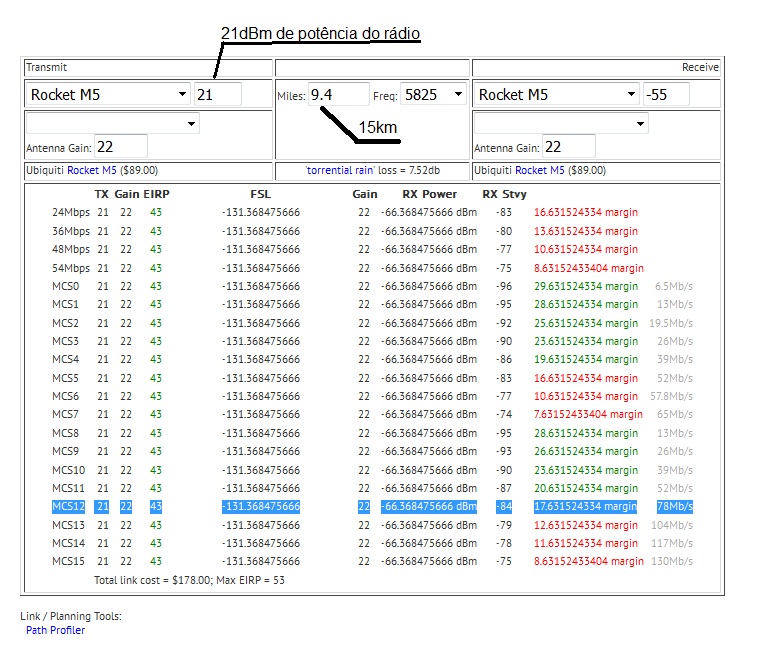Viewport: 757px width, 651px height.
Task: Click the MCS10 row label
Action: click(x=69, y=470)
